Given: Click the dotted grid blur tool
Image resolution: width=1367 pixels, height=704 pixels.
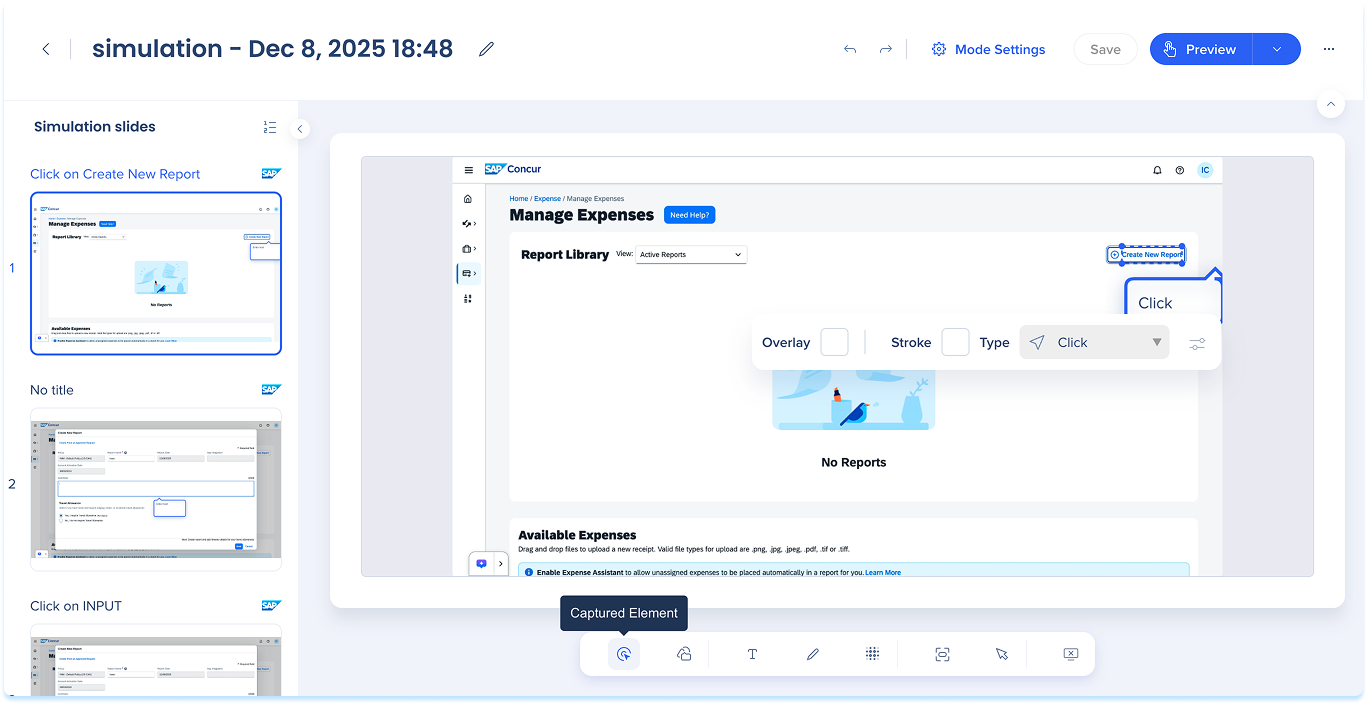Looking at the screenshot, I should tap(872, 654).
